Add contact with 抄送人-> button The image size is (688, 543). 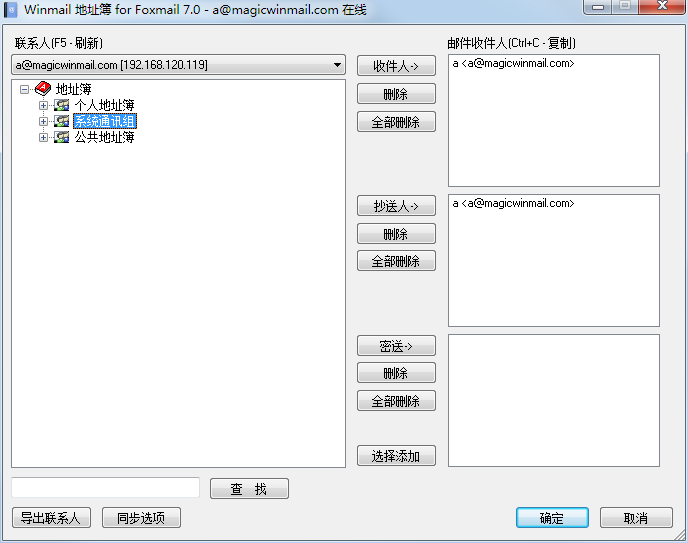click(x=396, y=206)
